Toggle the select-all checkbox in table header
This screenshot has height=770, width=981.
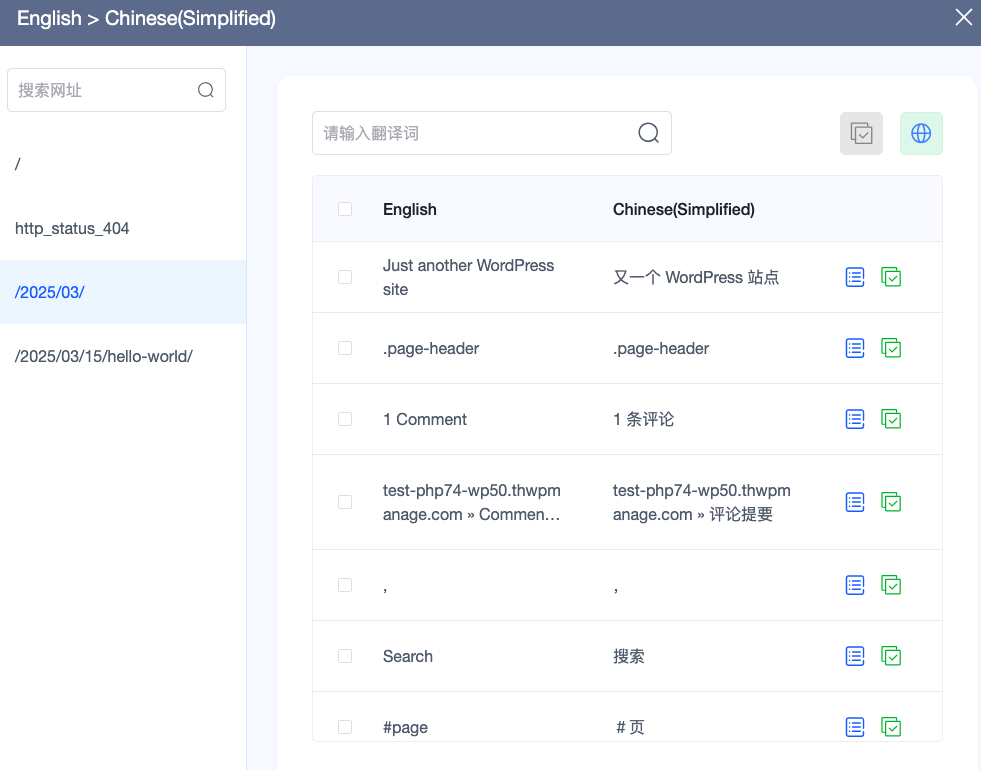click(x=345, y=209)
